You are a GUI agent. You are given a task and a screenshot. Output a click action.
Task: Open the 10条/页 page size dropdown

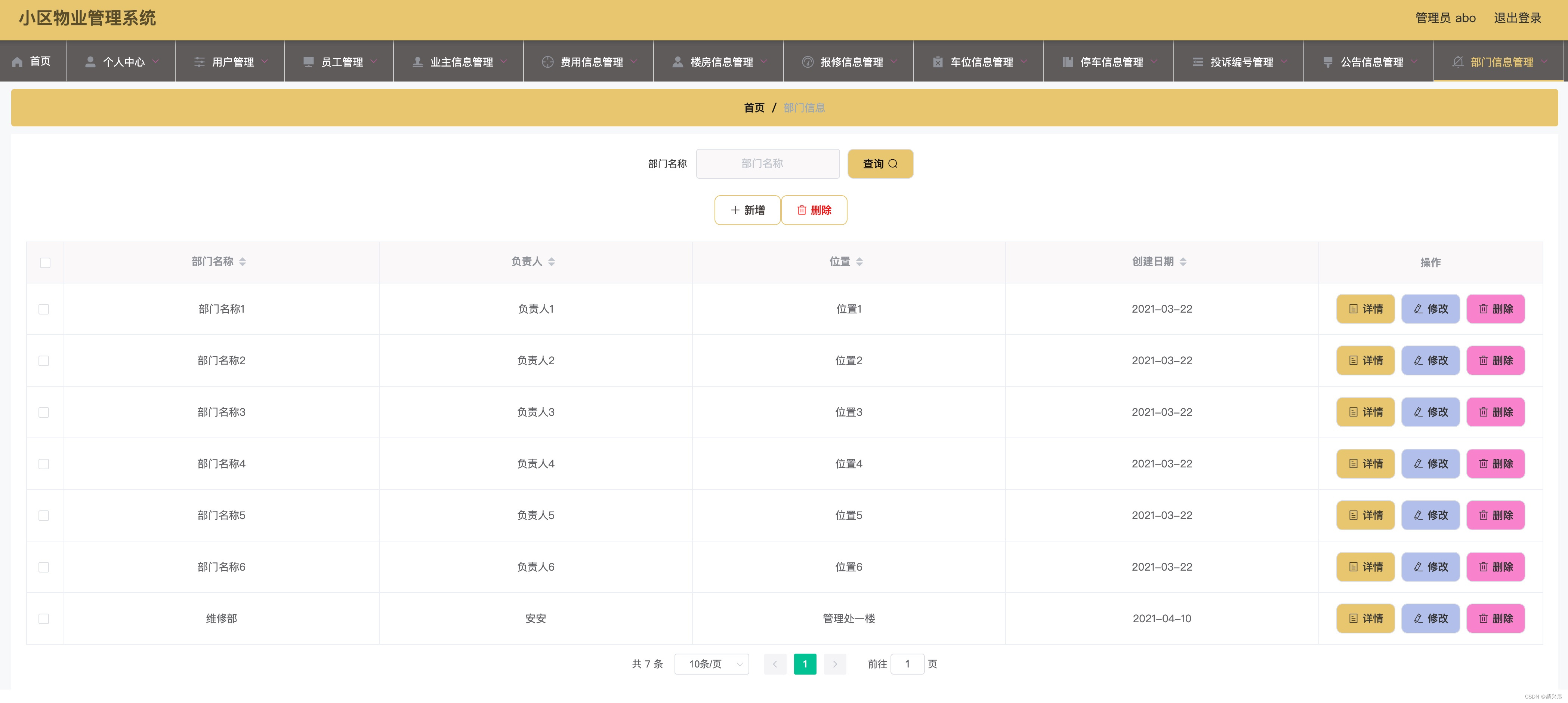pos(712,664)
